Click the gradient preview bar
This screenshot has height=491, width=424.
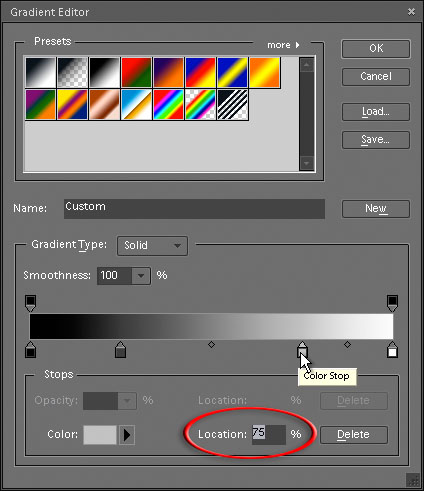coord(211,326)
